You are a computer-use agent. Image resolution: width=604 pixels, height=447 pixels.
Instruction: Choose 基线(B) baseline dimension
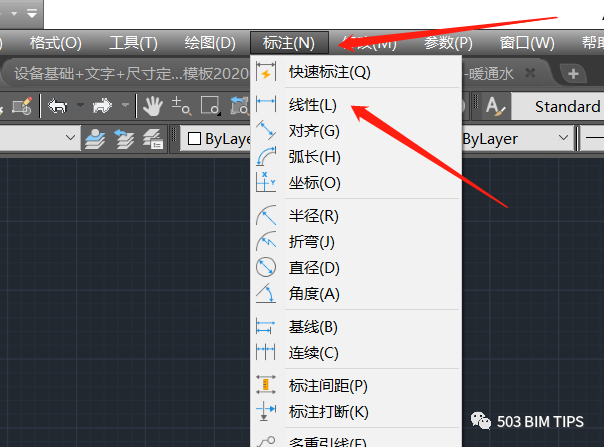356,327
